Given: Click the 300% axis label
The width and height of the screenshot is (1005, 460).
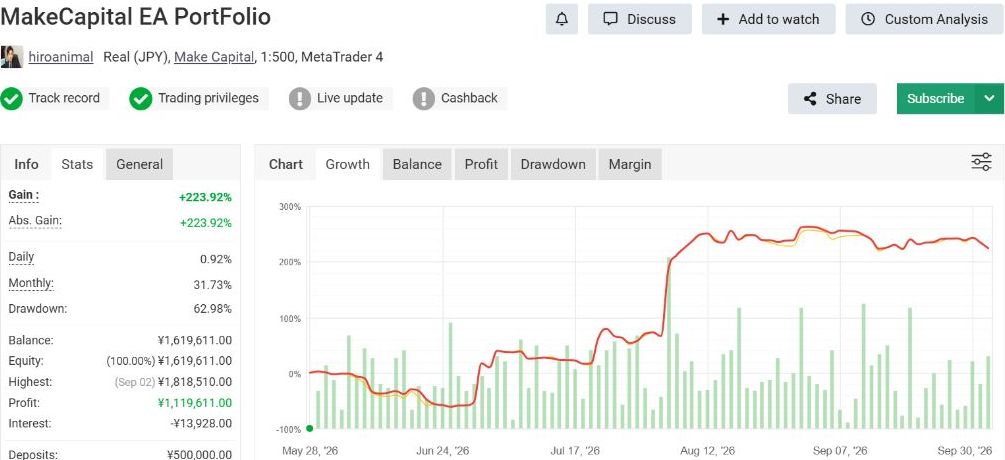Looking at the screenshot, I should tap(290, 207).
